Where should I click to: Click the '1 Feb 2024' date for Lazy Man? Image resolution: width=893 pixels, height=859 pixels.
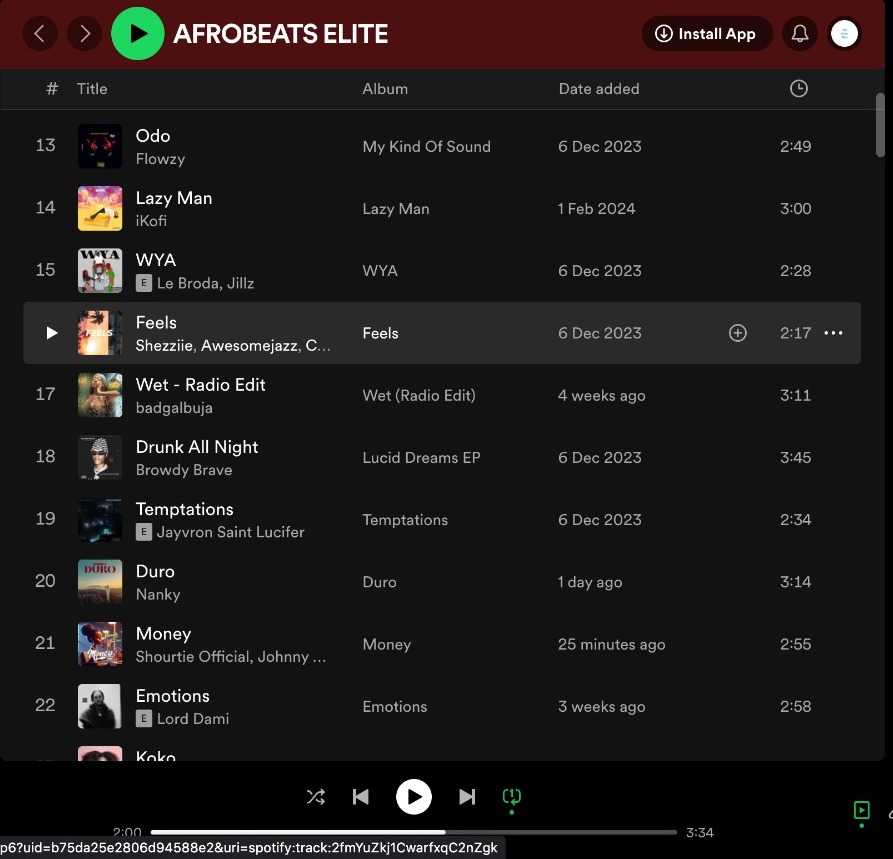coord(596,208)
